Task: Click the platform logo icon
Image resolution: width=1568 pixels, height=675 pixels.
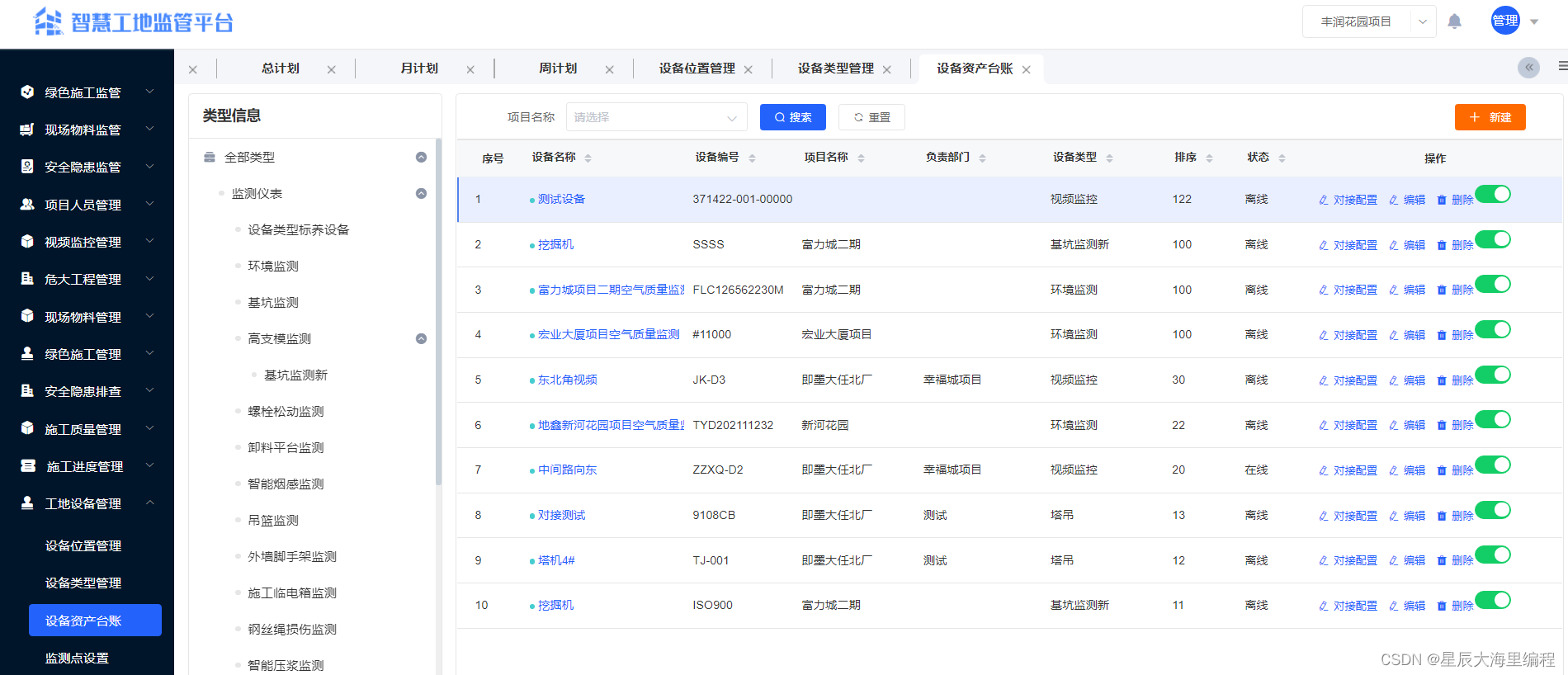Action: [48, 21]
